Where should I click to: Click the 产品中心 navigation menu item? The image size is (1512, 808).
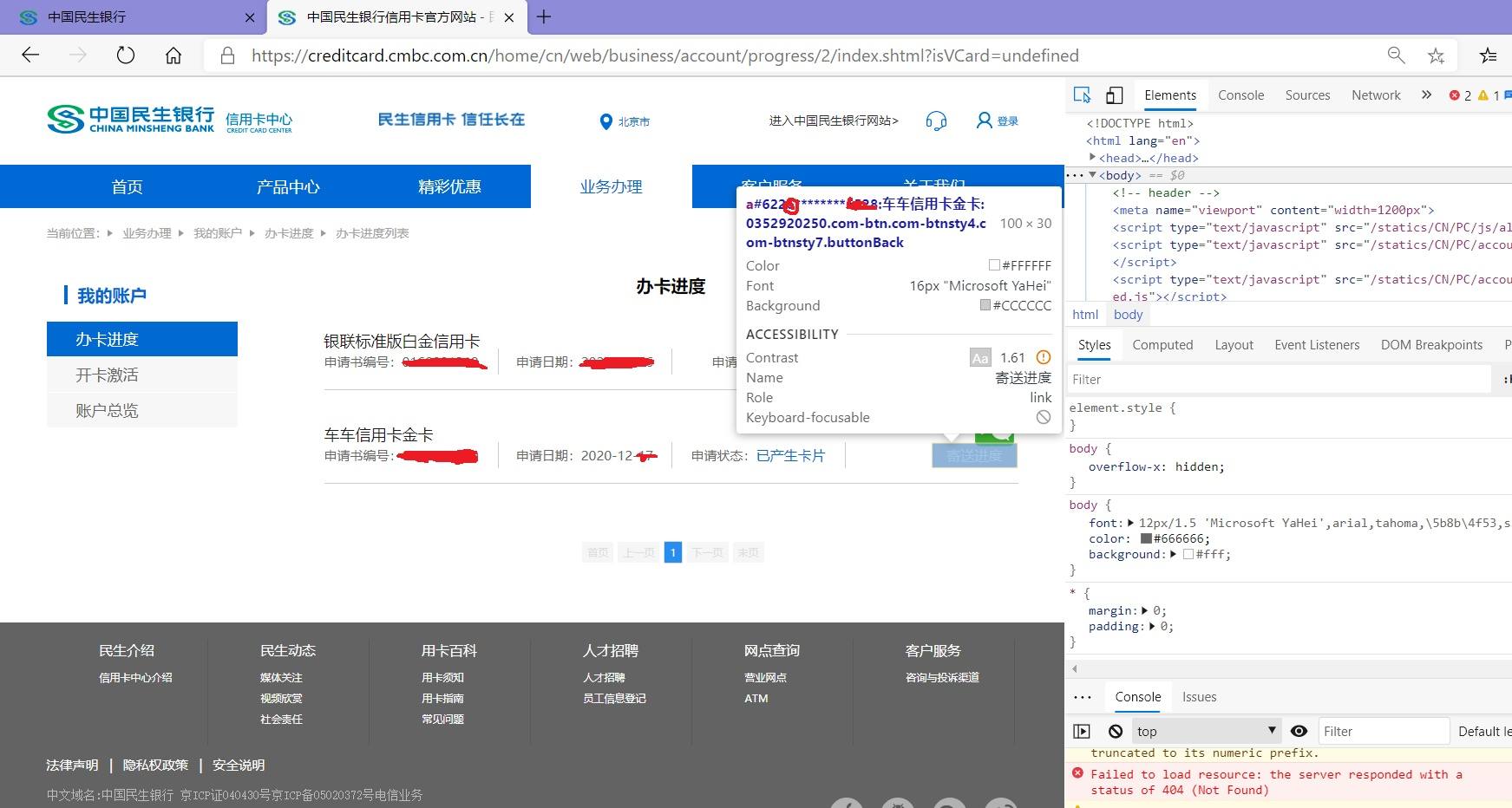[x=288, y=186]
